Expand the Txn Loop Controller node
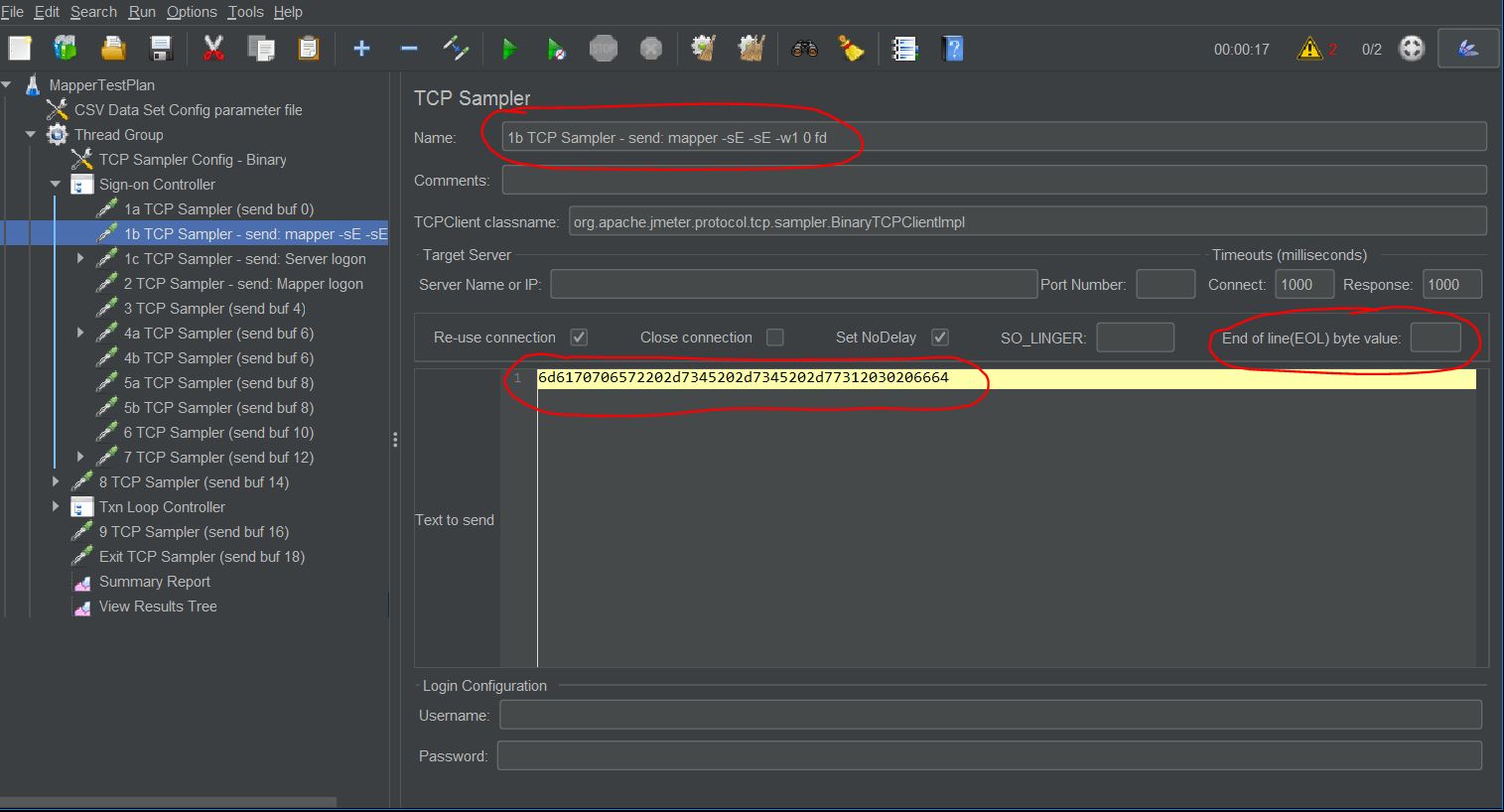This screenshot has width=1504, height=812. 56,506
